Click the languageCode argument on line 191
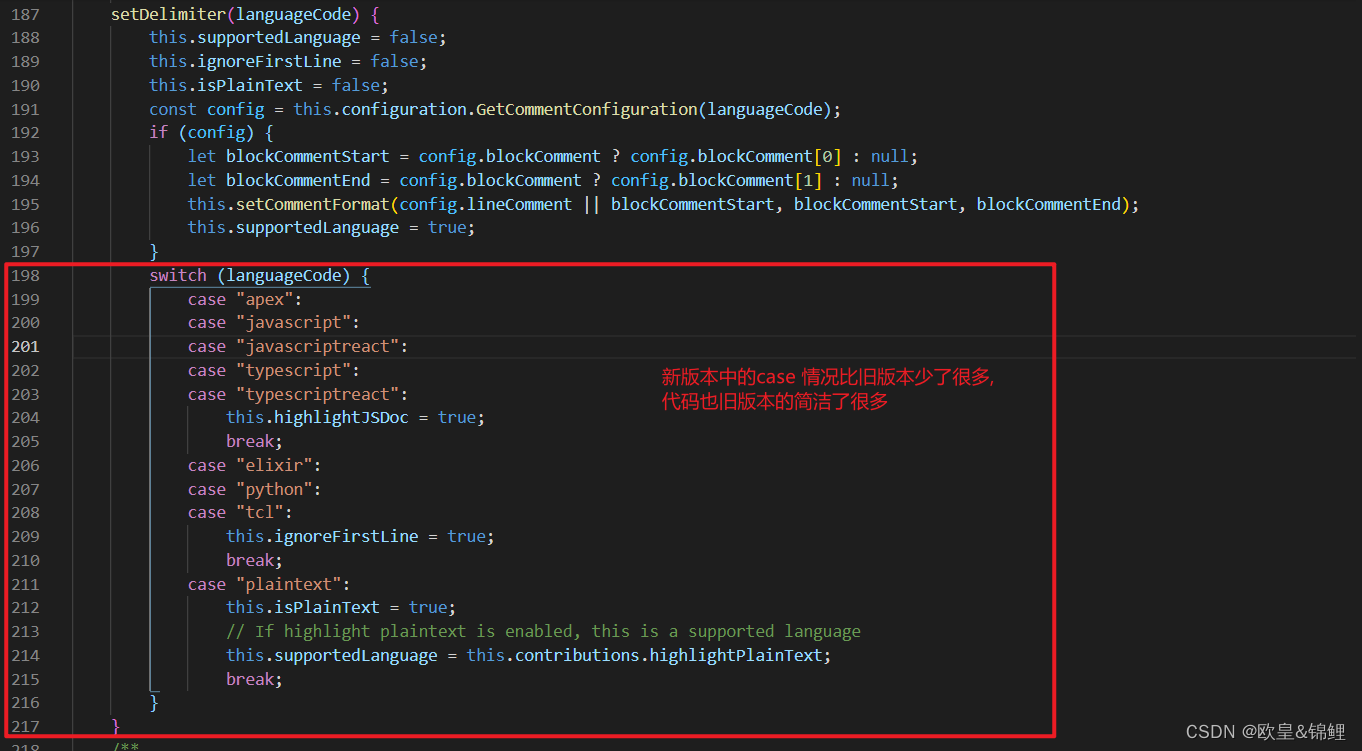 pyautogui.click(x=764, y=109)
